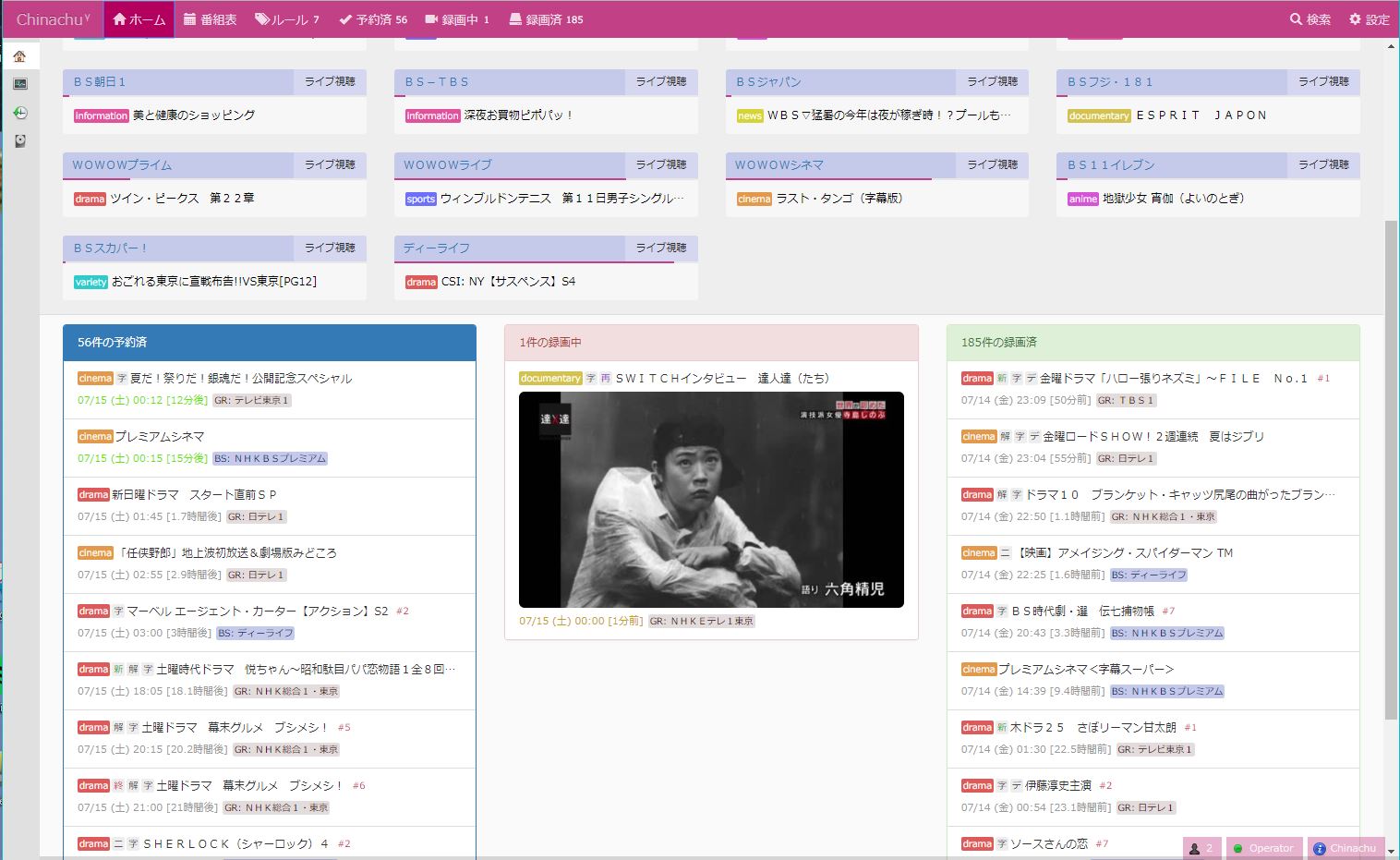This screenshot has width=1400, height=860.
Task: Click the 検索 search button
Action: 1310,19
